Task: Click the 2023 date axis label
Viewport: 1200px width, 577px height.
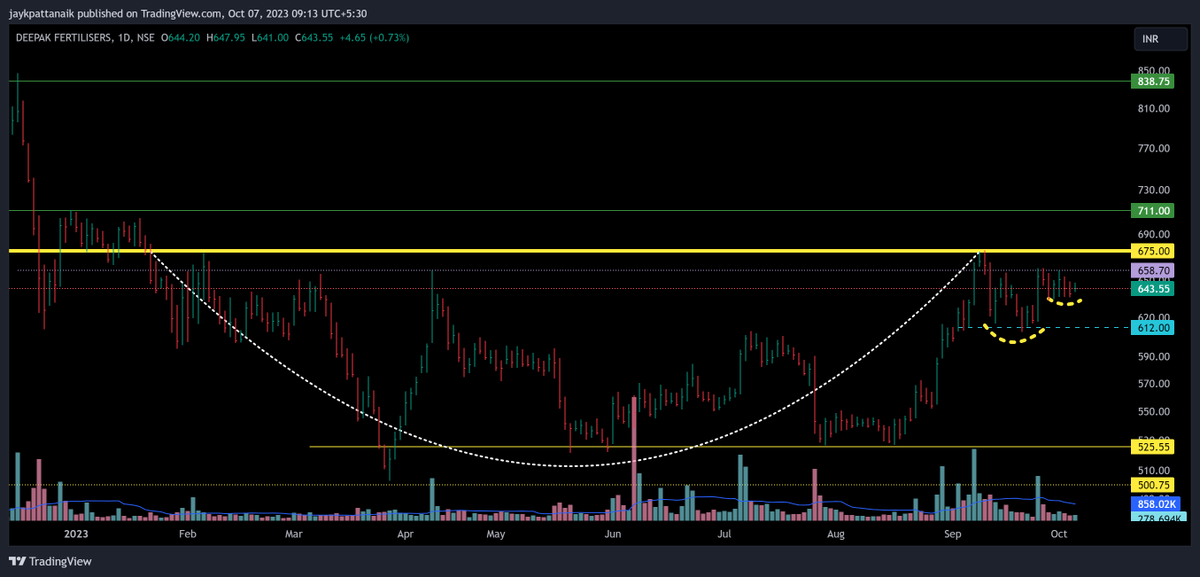Action: tap(77, 535)
